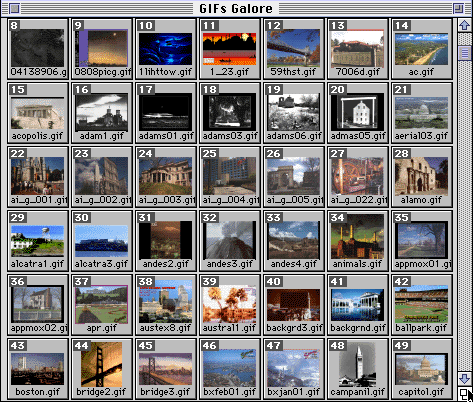This screenshot has width=473, height=402.
Task: Select the capitol.gif thumbnail
Action: coord(422,369)
